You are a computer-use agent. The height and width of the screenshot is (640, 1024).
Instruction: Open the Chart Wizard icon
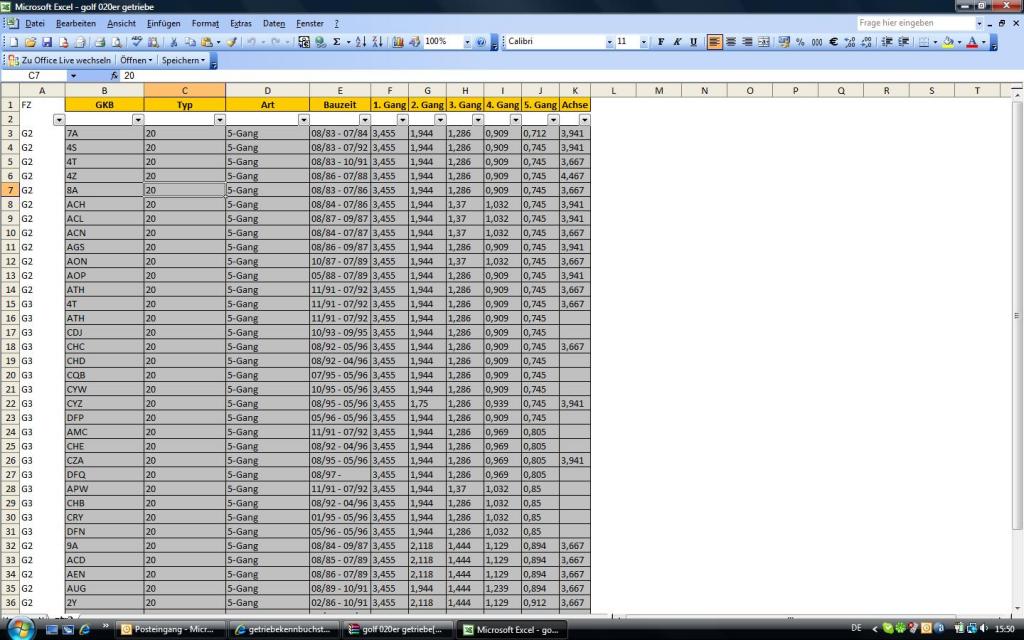(398, 42)
